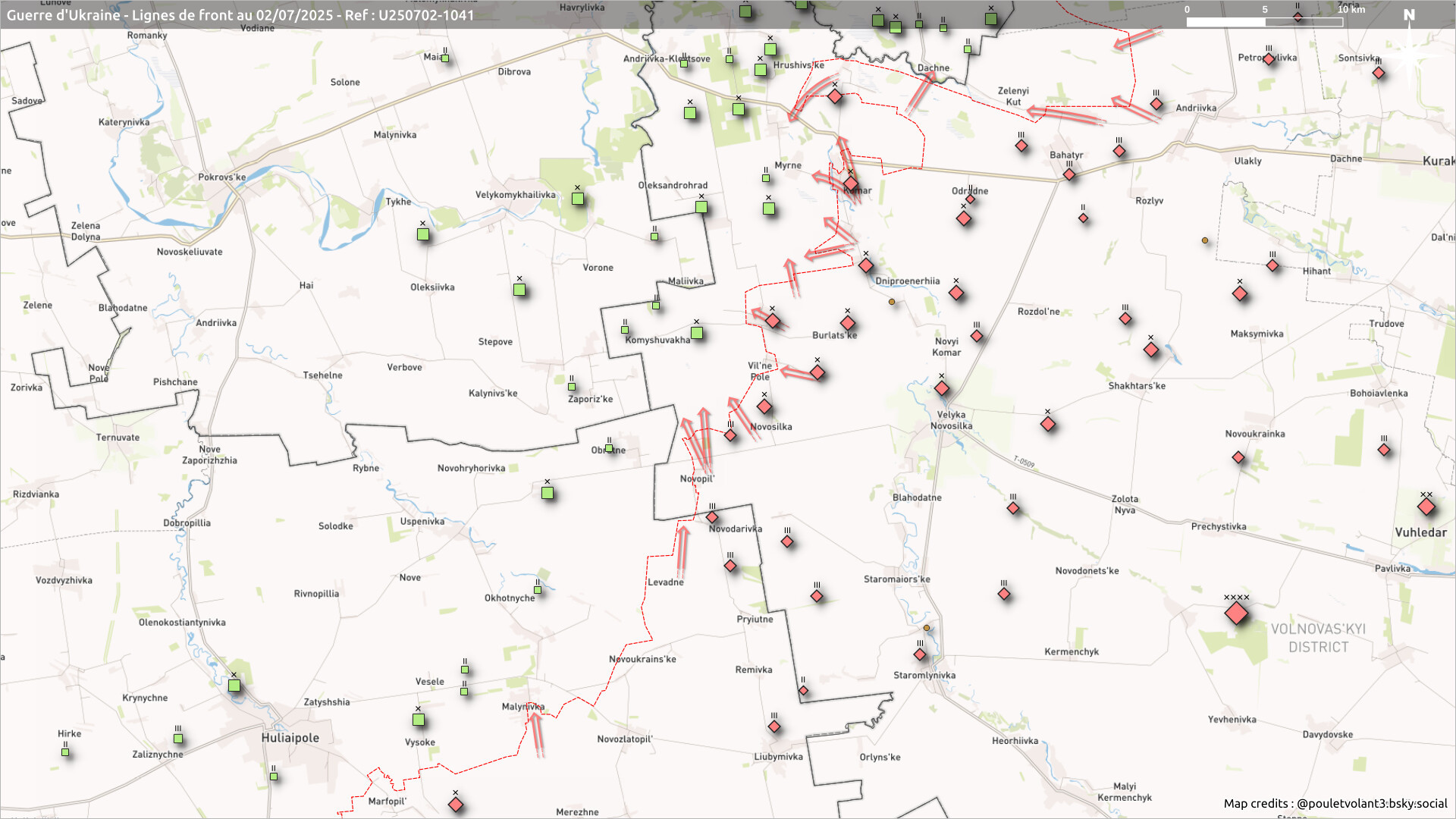Viewport: 1456px width, 819px height.
Task: Click the red unit marker near Staromlynivka
Action: [920, 654]
